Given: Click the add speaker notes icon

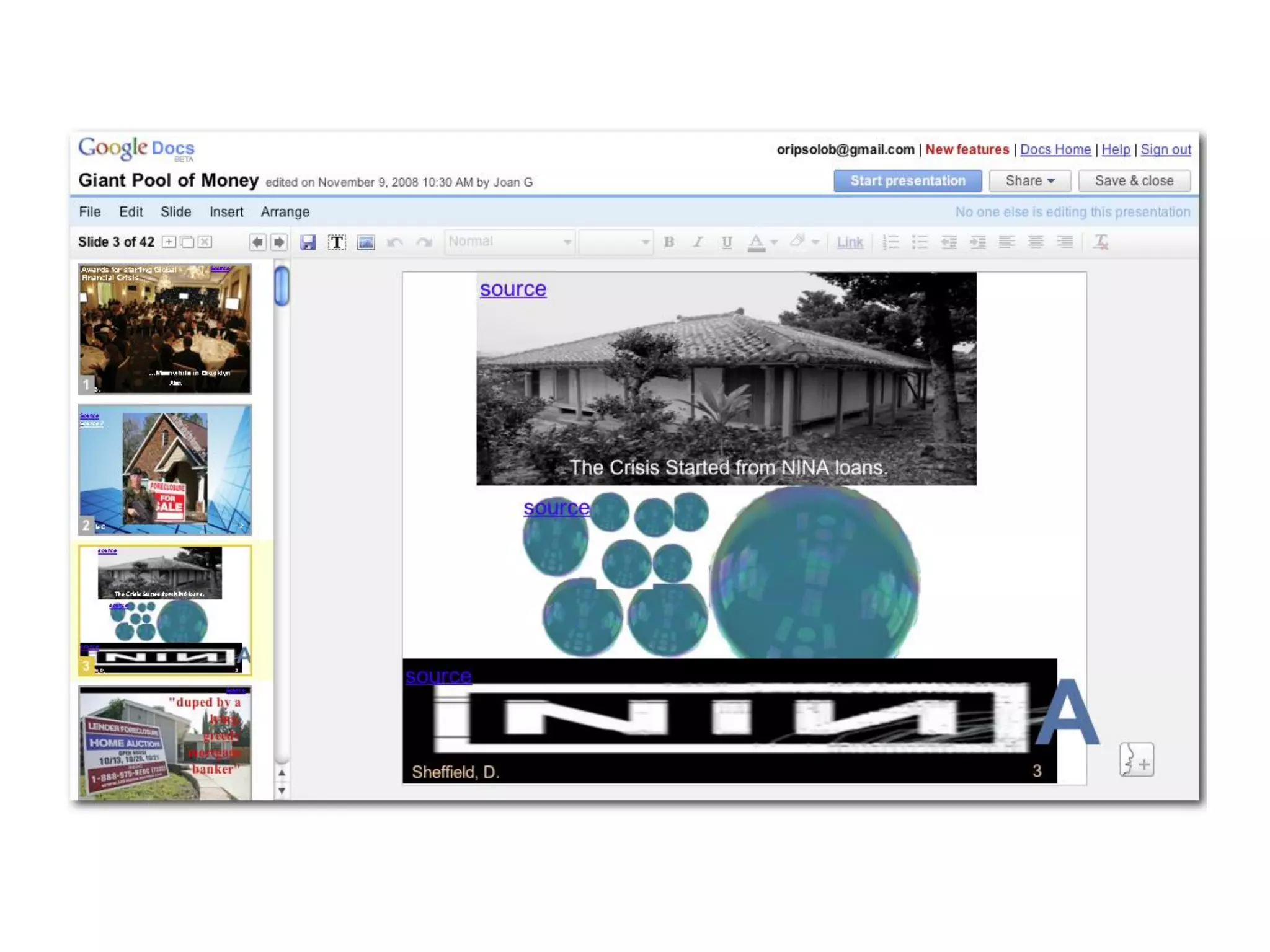Looking at the screenshot, I should (1136, 759).
